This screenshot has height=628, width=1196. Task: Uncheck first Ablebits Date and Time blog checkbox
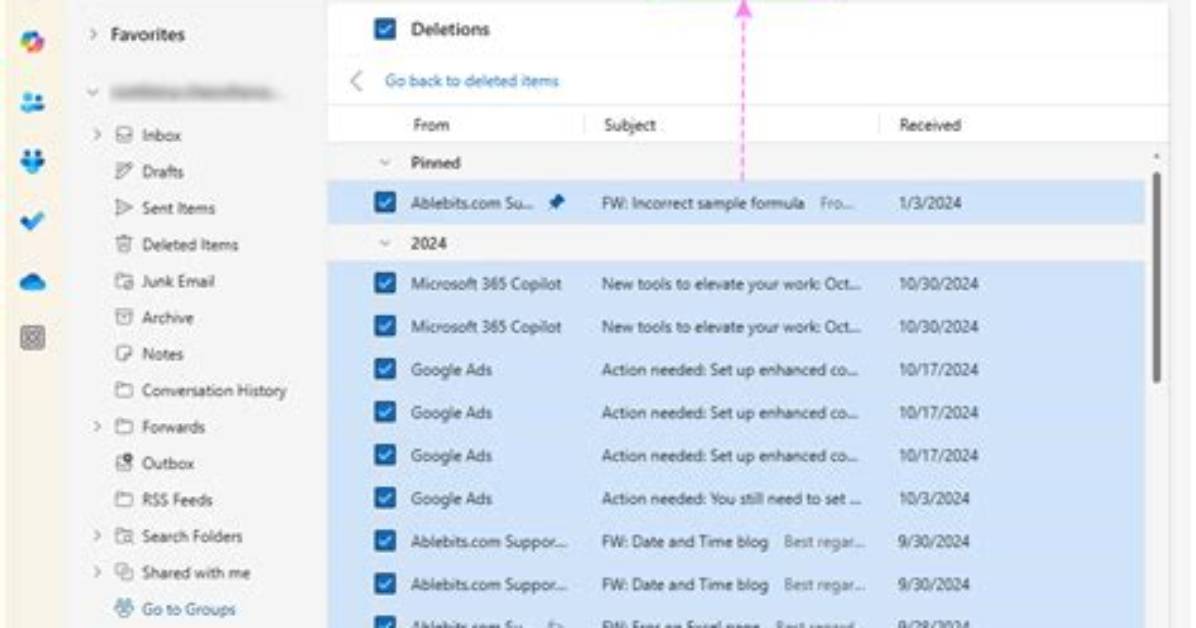pos(385,541)
